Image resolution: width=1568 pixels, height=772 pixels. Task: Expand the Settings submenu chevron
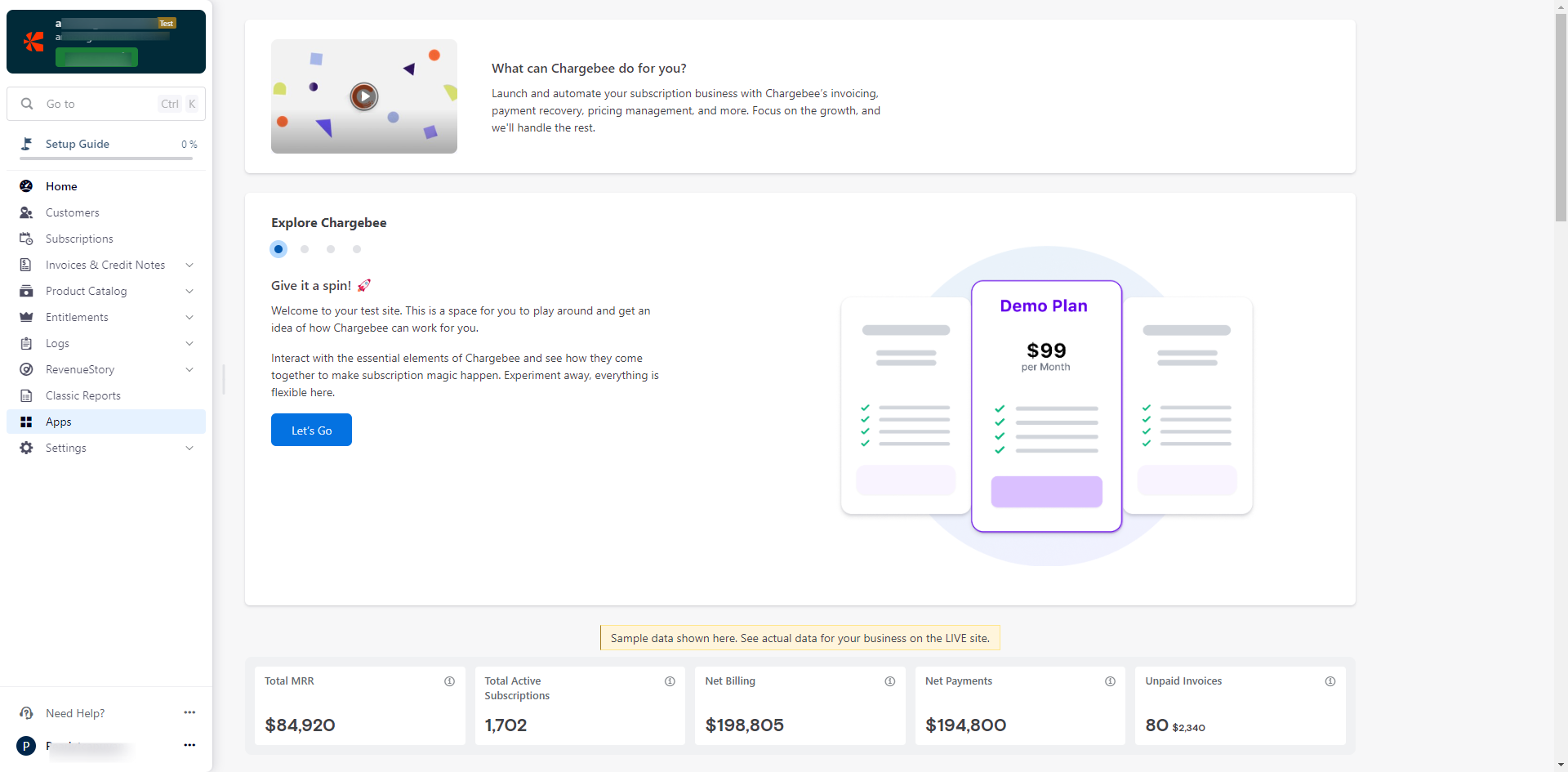189,448
